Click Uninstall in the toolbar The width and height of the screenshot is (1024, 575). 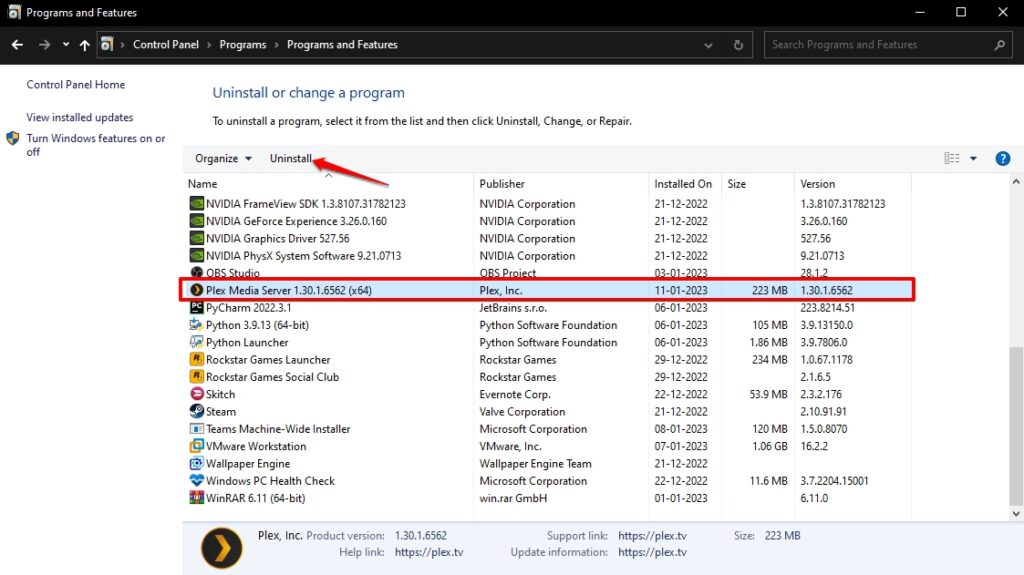(291, 159)
